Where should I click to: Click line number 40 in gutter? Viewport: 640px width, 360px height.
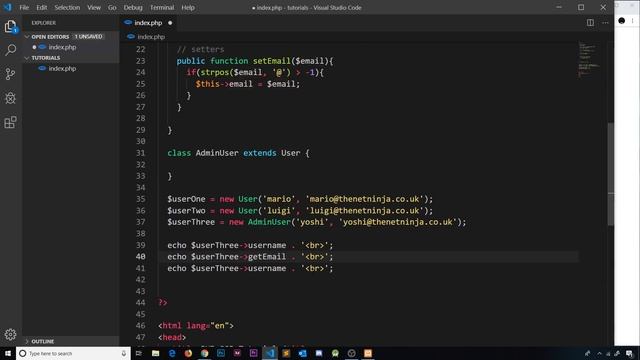pos(140,257)
